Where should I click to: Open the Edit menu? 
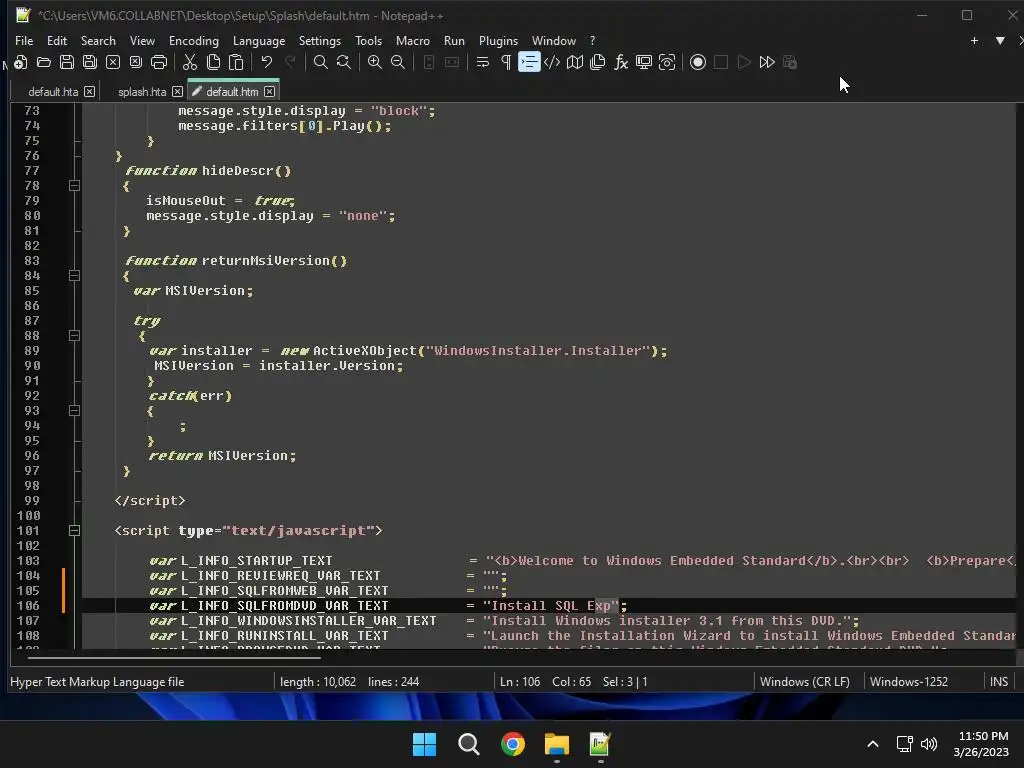click(x=57, y=40)
